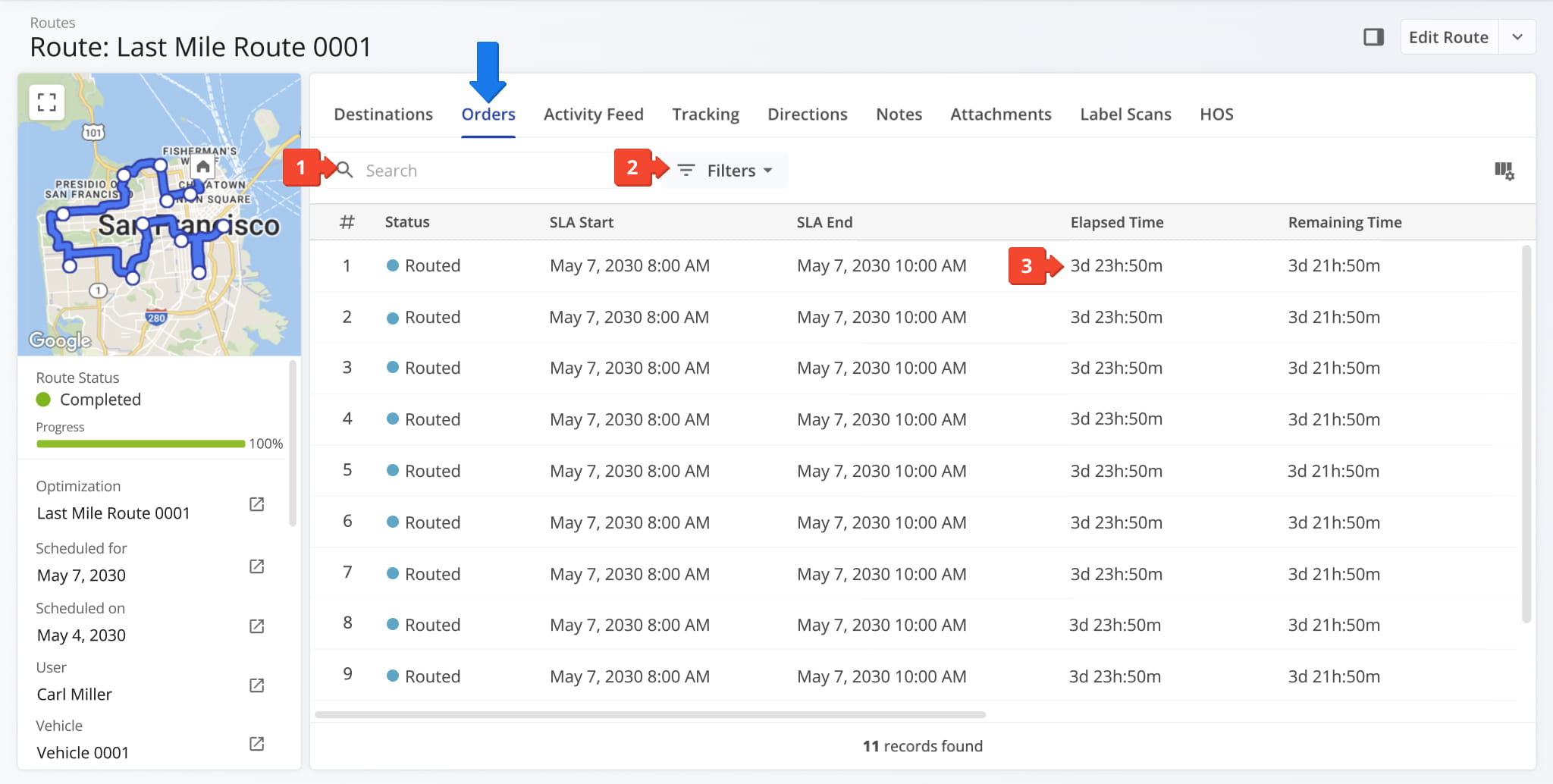Switch to the Activity Feed tab
Image resolution: width=1553 pixels, height=784 pixels.
click(593, 114)
